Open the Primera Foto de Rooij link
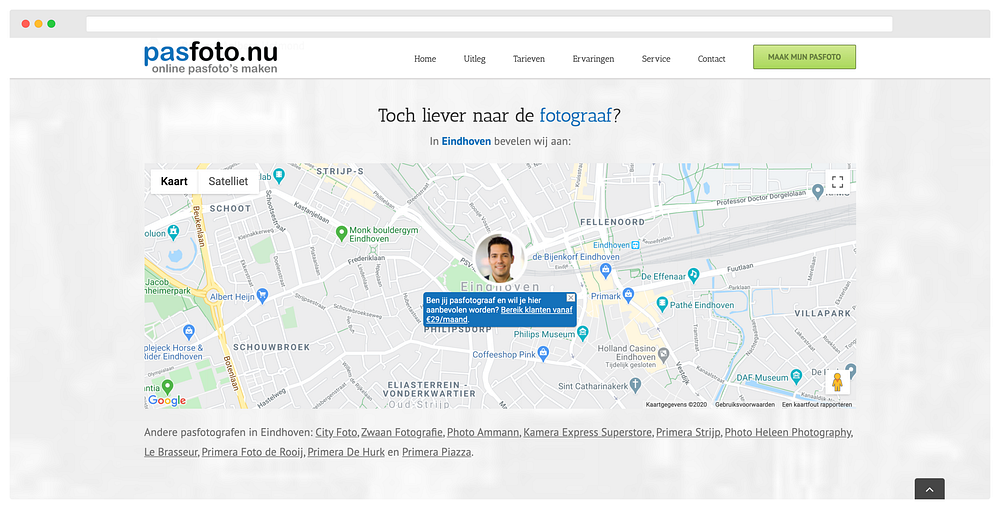The image size is (1000, 509). point(253,452)
